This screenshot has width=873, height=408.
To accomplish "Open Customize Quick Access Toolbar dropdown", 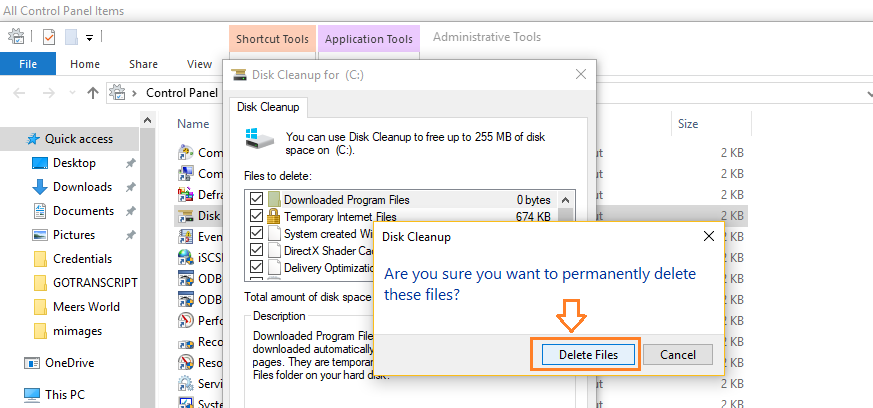I will coord(89,38).
